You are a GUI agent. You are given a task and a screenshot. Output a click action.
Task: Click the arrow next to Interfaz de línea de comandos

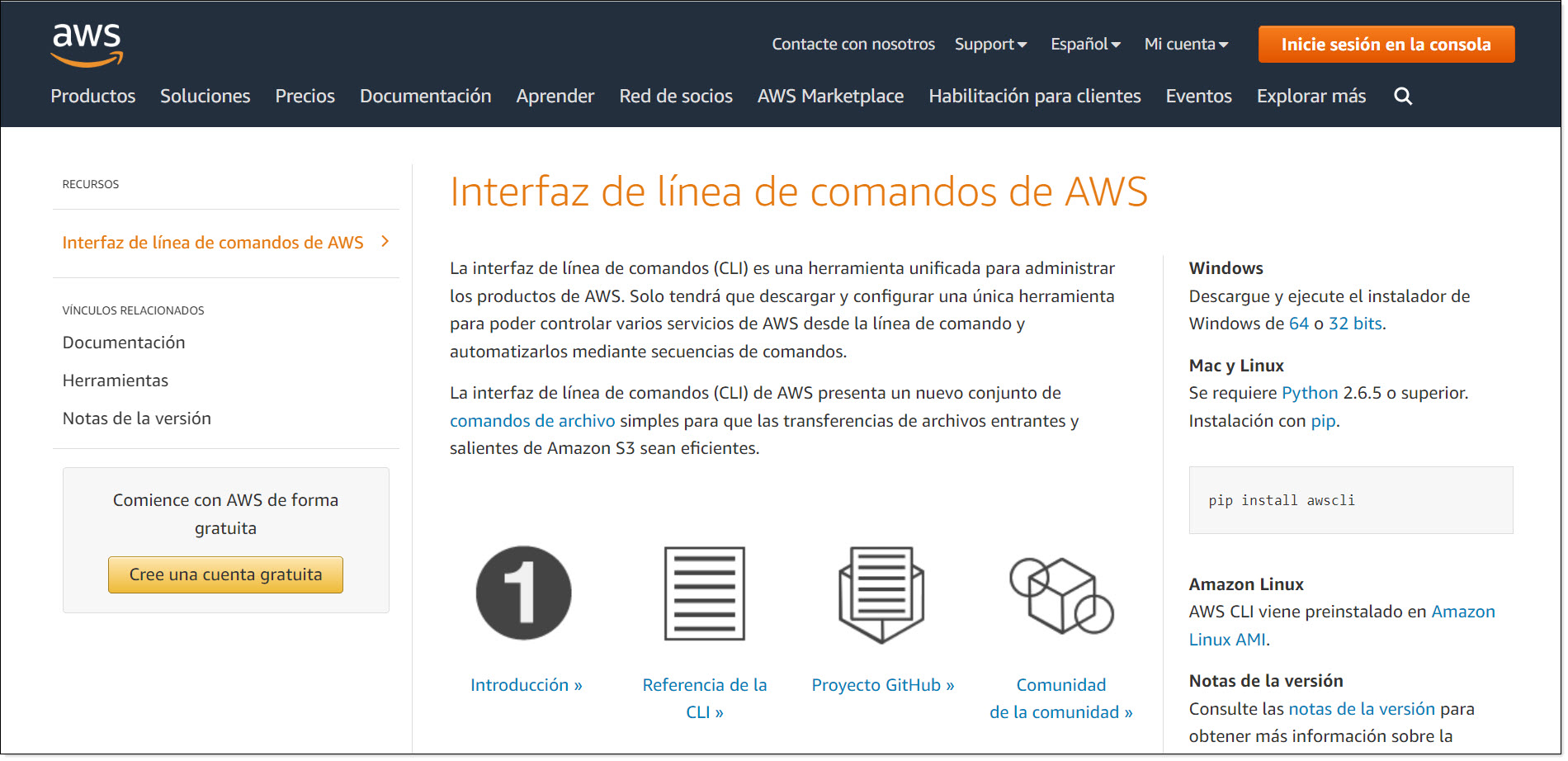(x=385, y=242)
